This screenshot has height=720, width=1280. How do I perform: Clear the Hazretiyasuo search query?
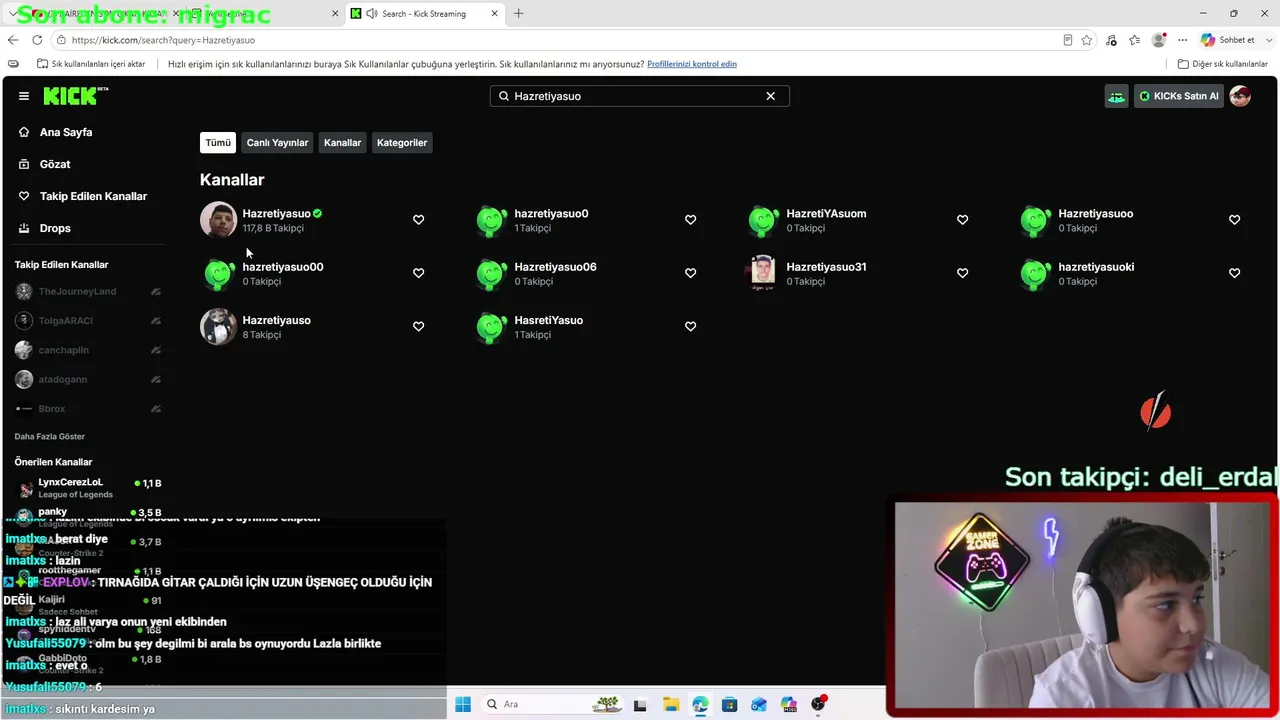coord(770,96)
